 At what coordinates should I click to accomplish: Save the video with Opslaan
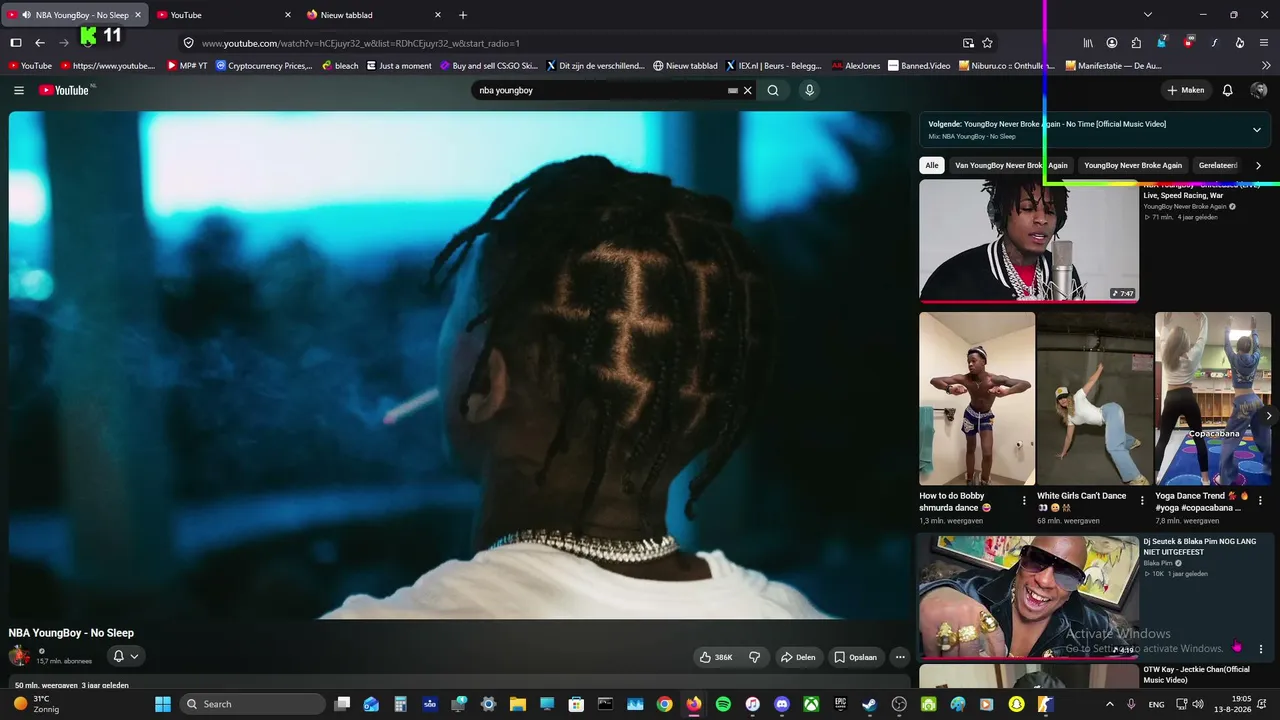(x=856, y=657)
